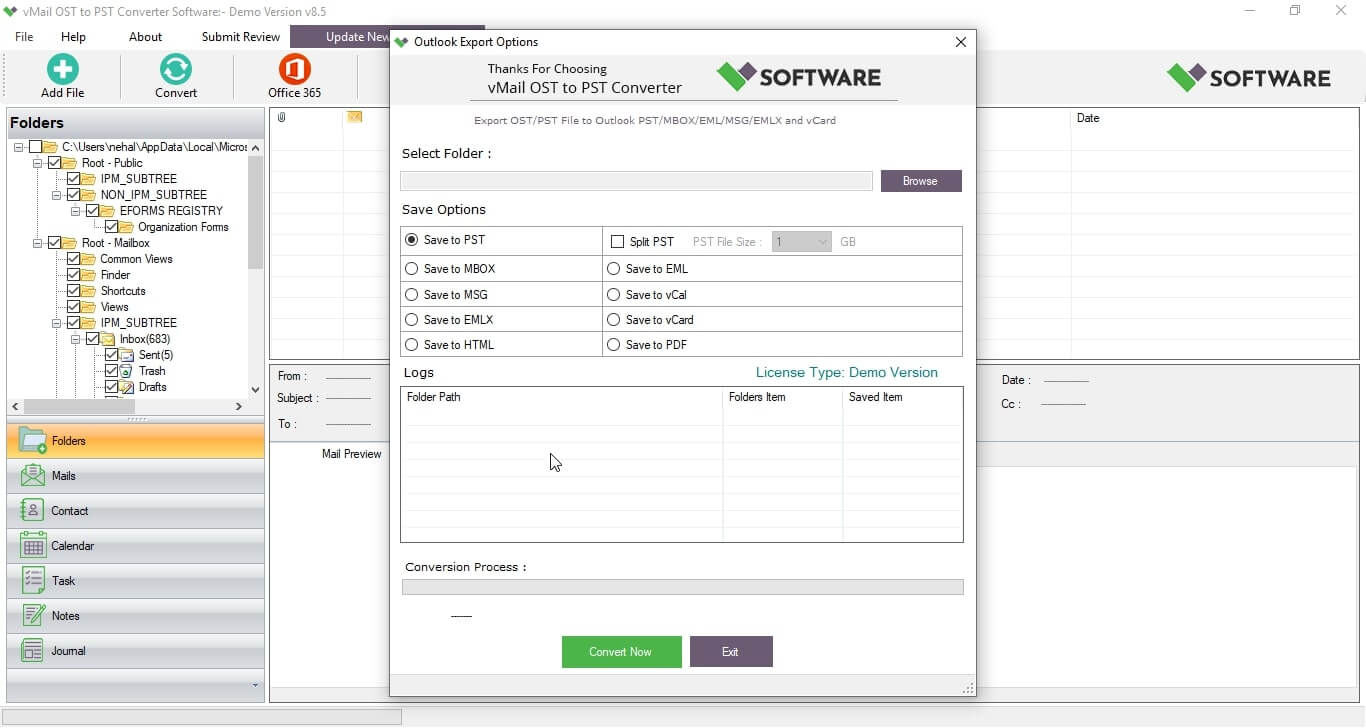Switch to the Folders navigation pane
1366x728 pixels.
136,441
